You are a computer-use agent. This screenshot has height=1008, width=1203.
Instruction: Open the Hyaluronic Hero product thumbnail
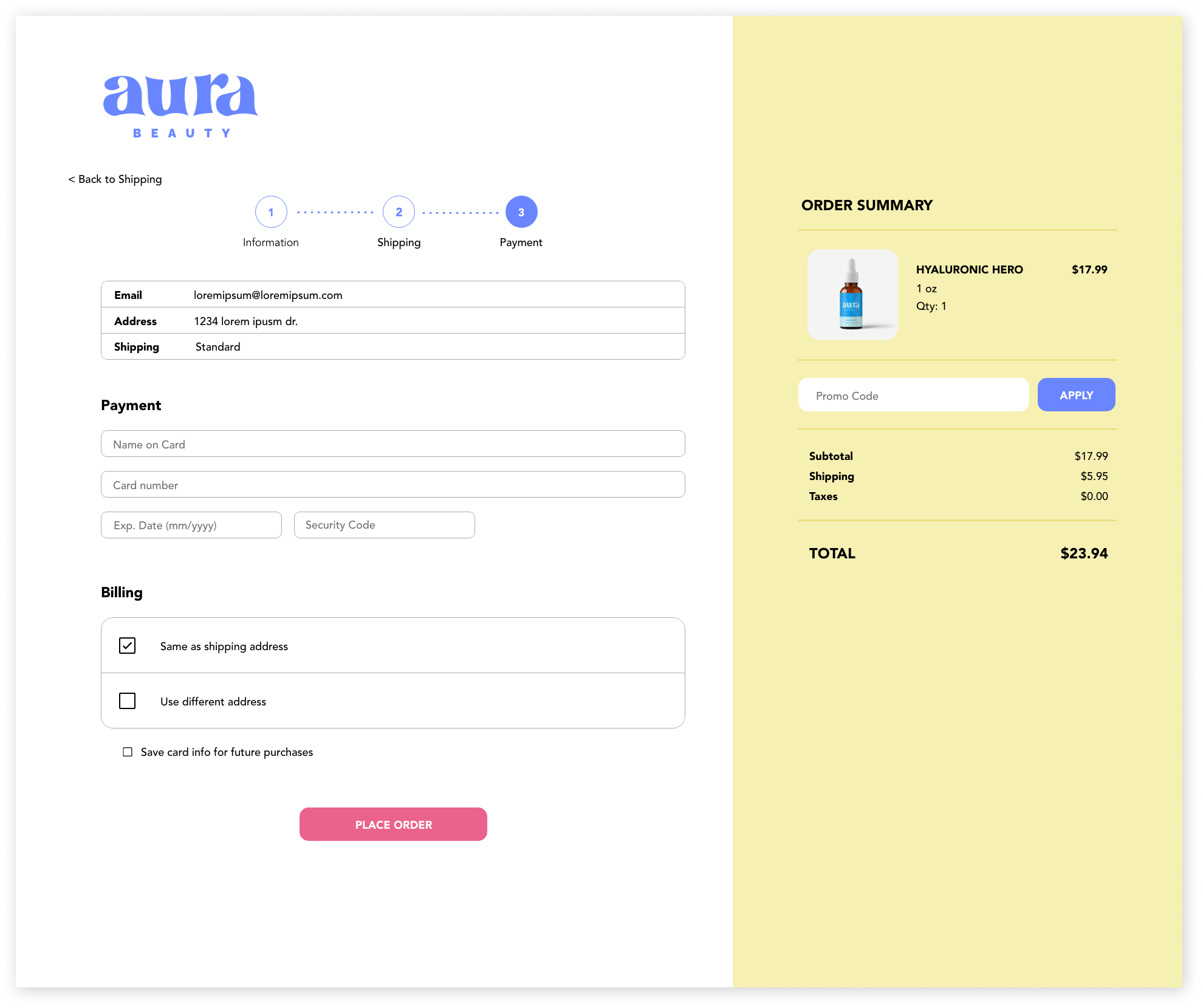852,295
